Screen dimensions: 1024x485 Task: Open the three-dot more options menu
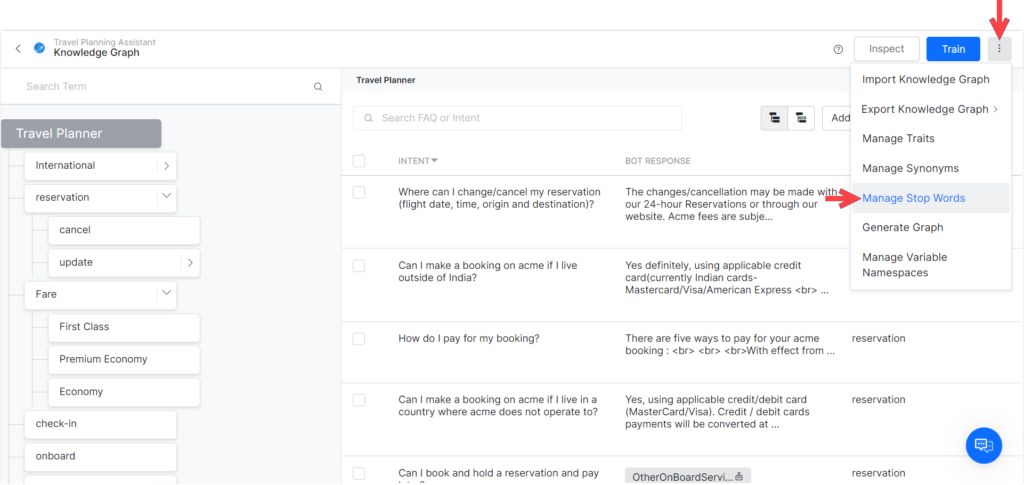coord(999,49)
